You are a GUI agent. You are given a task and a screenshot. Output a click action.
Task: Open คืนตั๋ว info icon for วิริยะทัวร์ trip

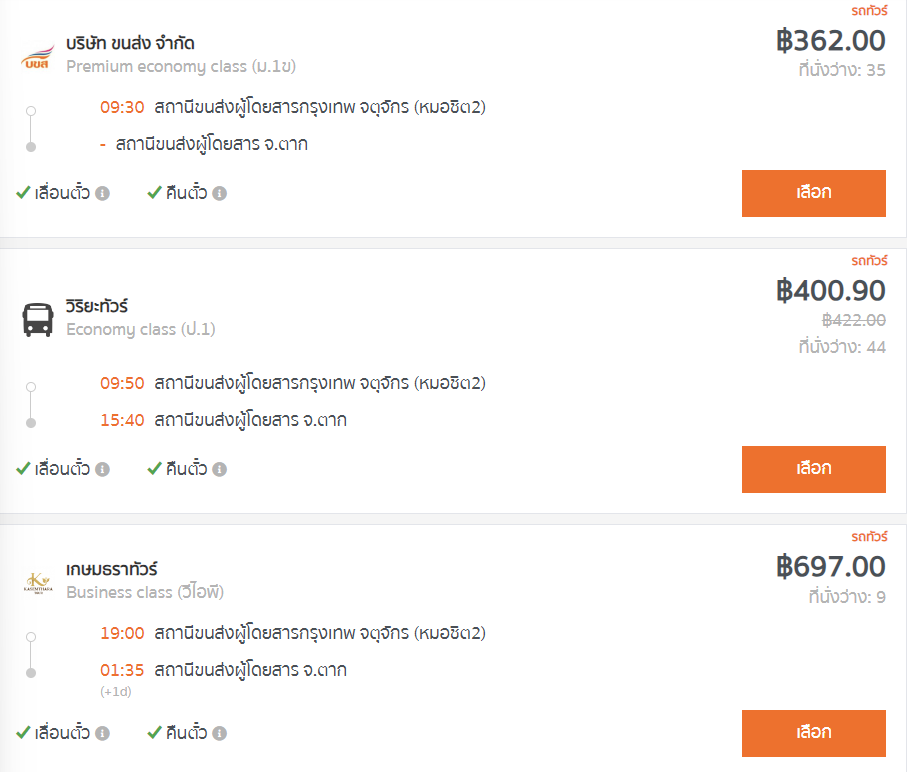[x=220, y=469]
